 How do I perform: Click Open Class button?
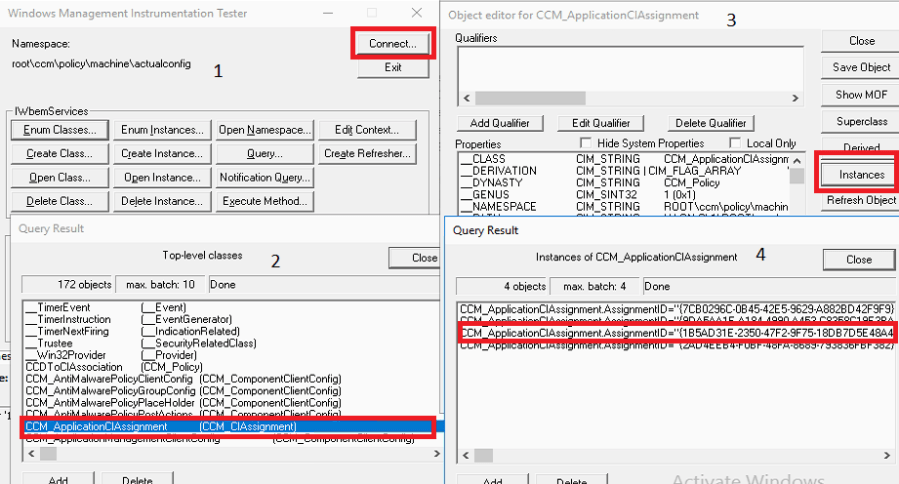(60, 178)
